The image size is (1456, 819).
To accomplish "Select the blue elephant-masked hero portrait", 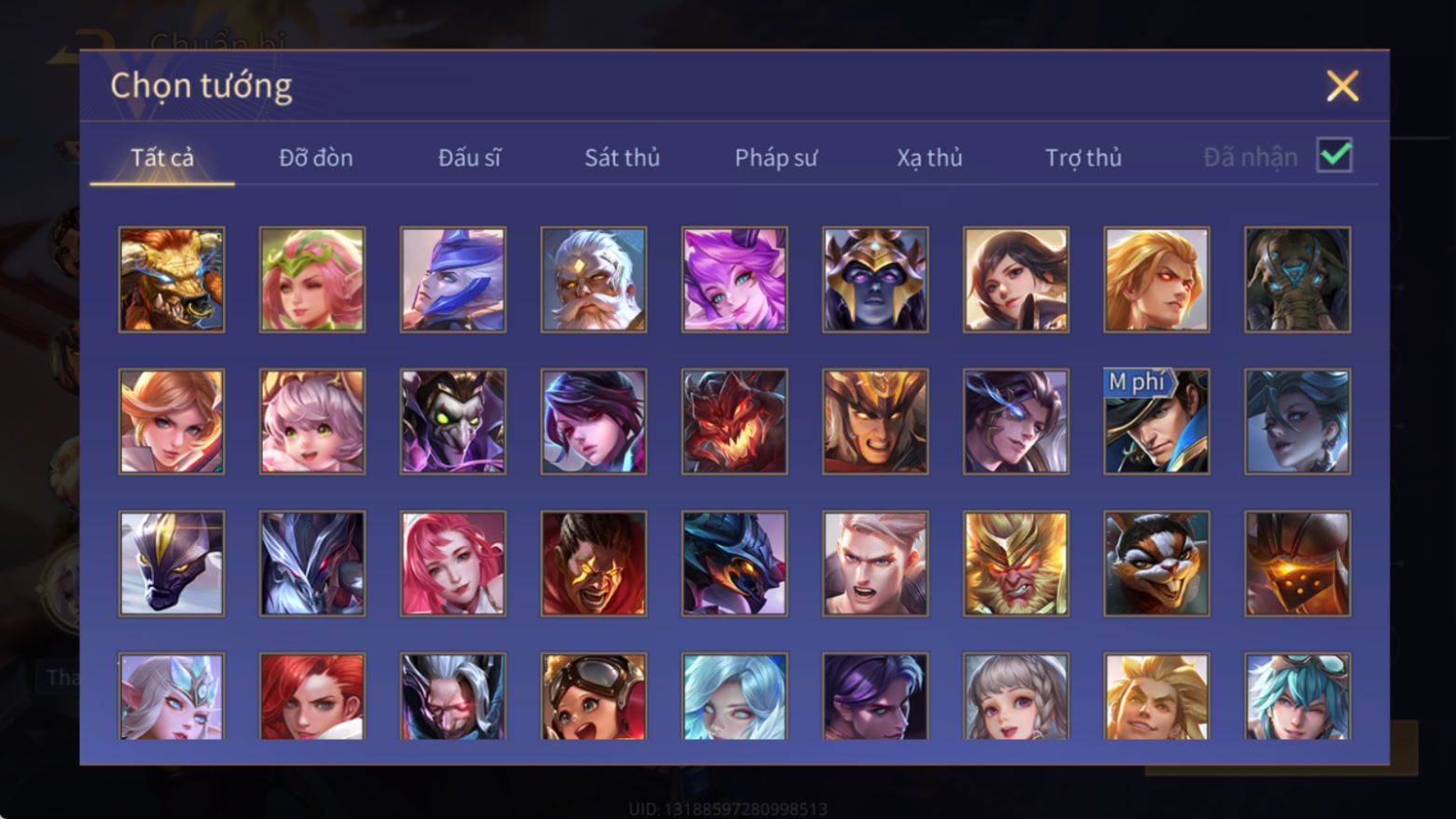I will click(1298, 280).
